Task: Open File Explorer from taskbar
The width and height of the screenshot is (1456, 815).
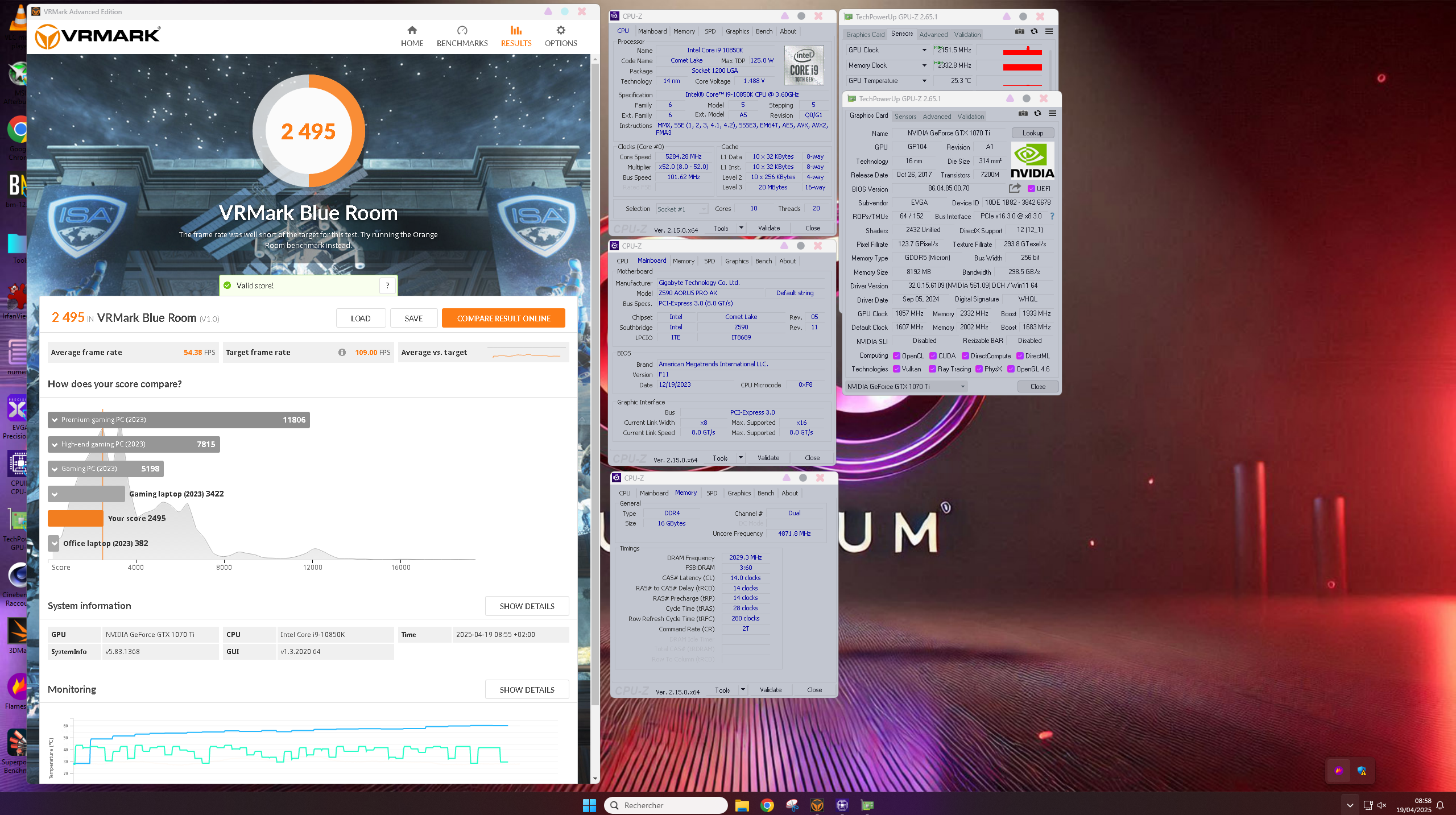Action: pyautogui.click(x=742, y=805)
